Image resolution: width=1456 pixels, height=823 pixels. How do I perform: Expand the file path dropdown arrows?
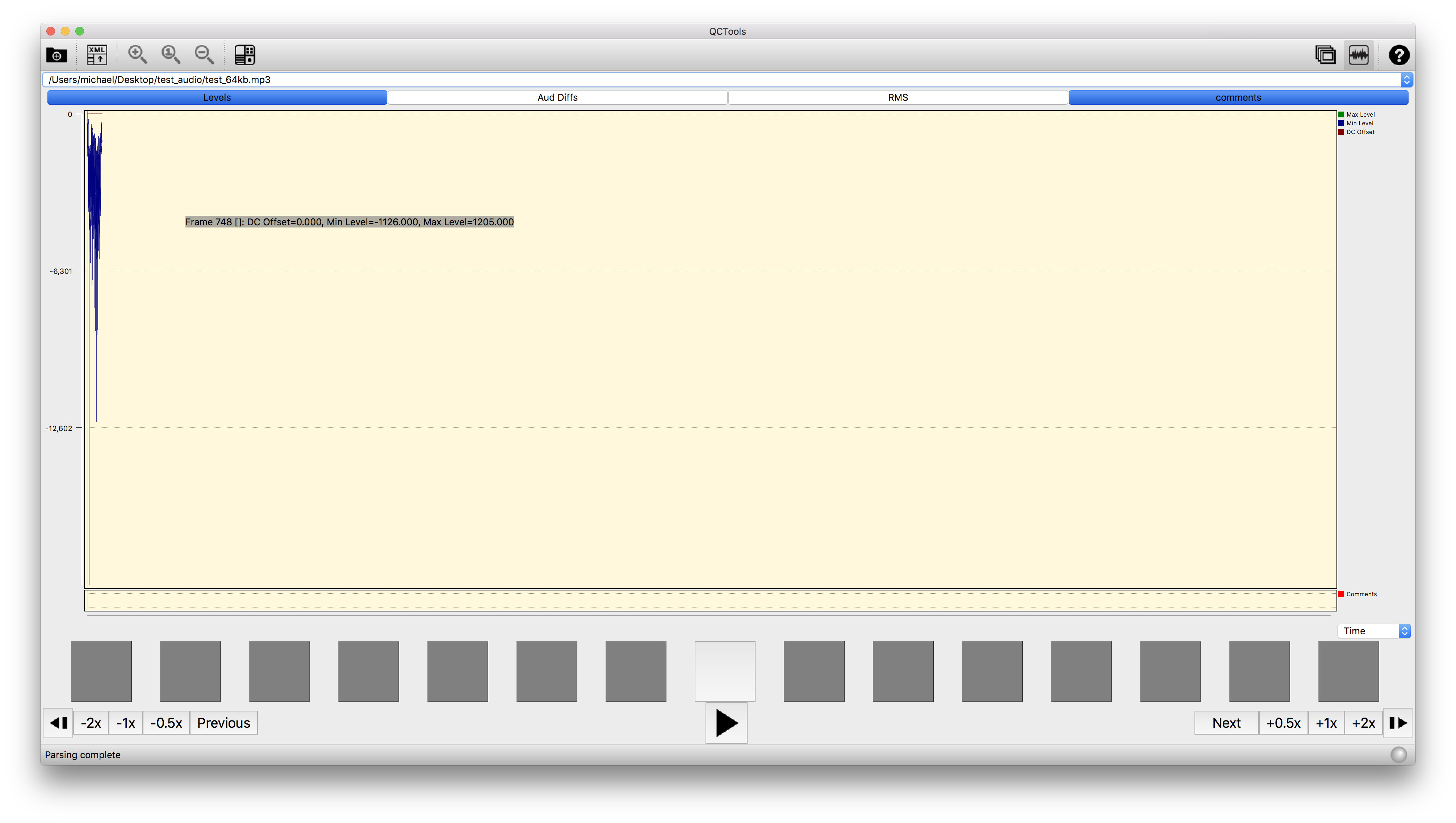tap(1407, 80)
